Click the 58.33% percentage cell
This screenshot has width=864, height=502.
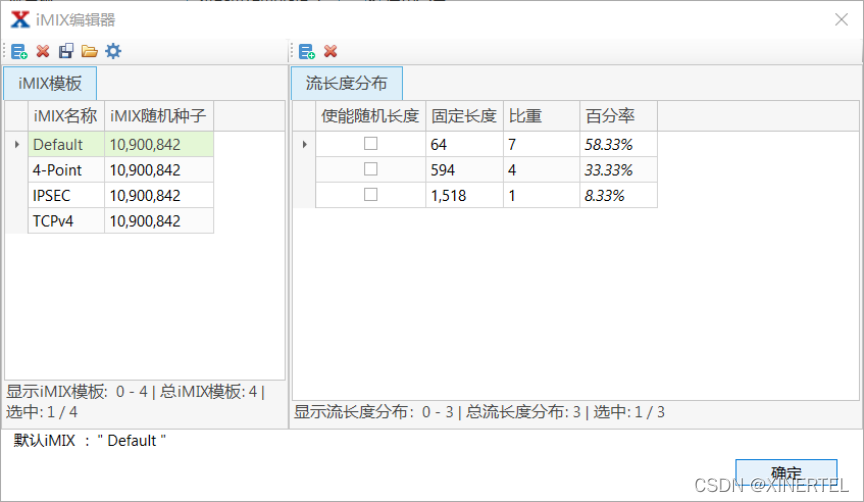click(x=619, y=144)
